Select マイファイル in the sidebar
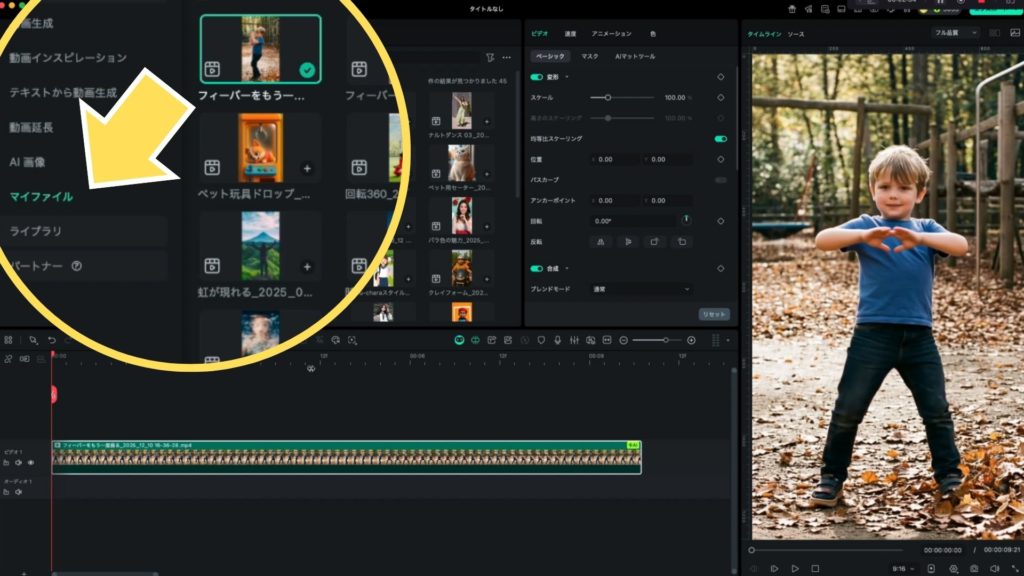1024x576 pixels. coord(41,197)
